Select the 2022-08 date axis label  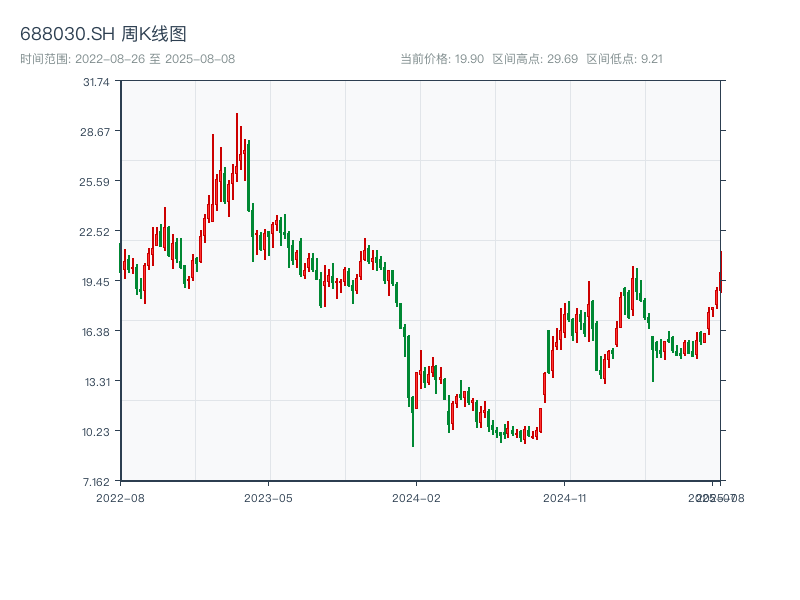tap(120, 497)
